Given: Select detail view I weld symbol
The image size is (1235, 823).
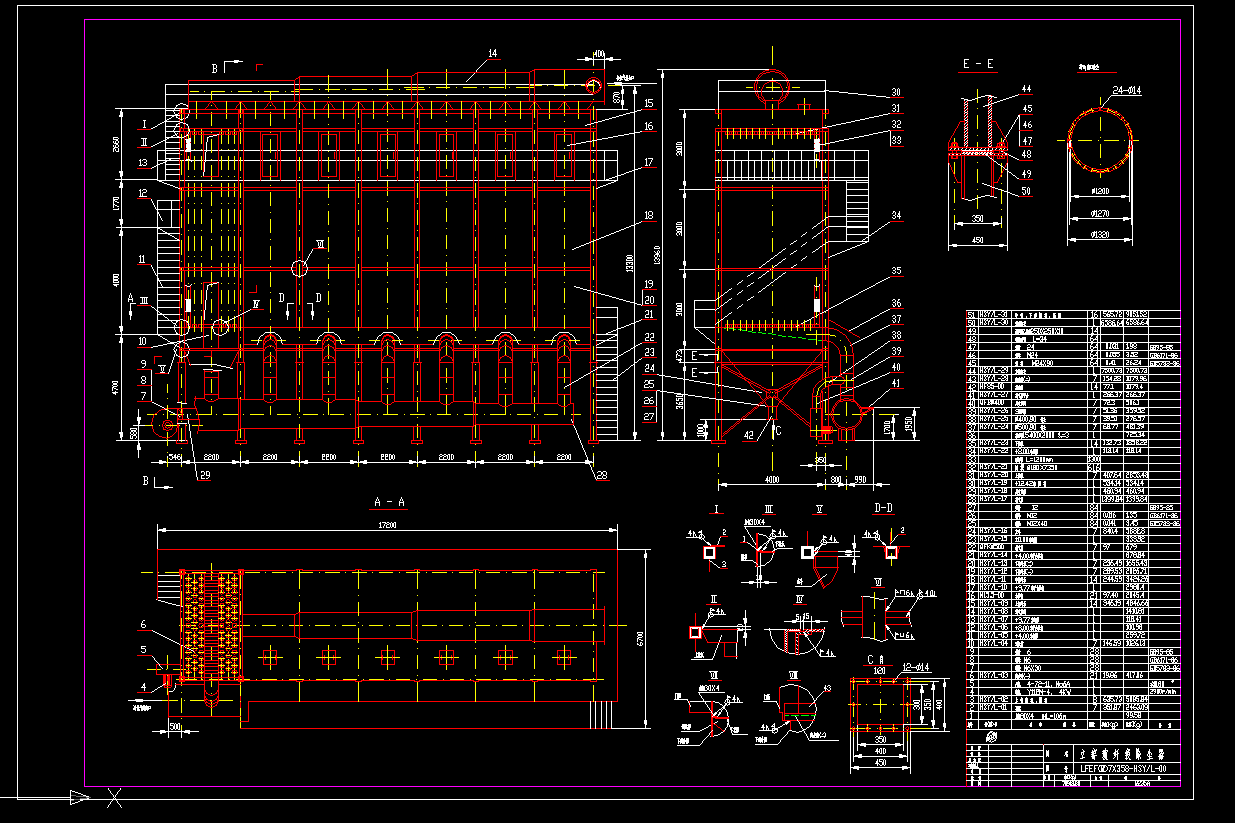Looking at the screenshot, I should (694, 535).
